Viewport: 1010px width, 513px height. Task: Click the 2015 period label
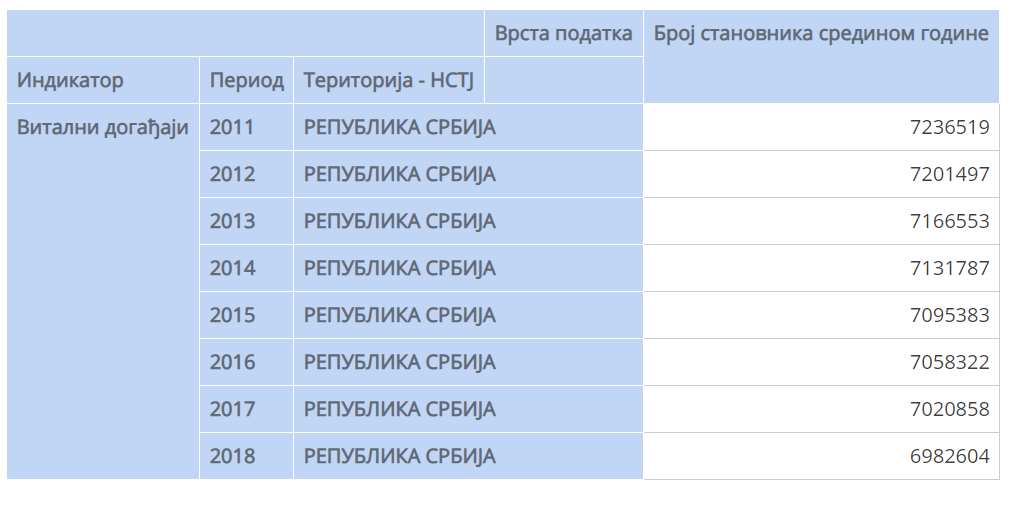tap(232, 315)
